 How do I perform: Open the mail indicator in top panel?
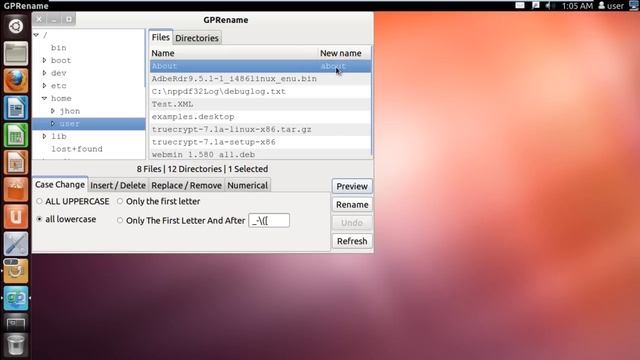coord(520,5)
